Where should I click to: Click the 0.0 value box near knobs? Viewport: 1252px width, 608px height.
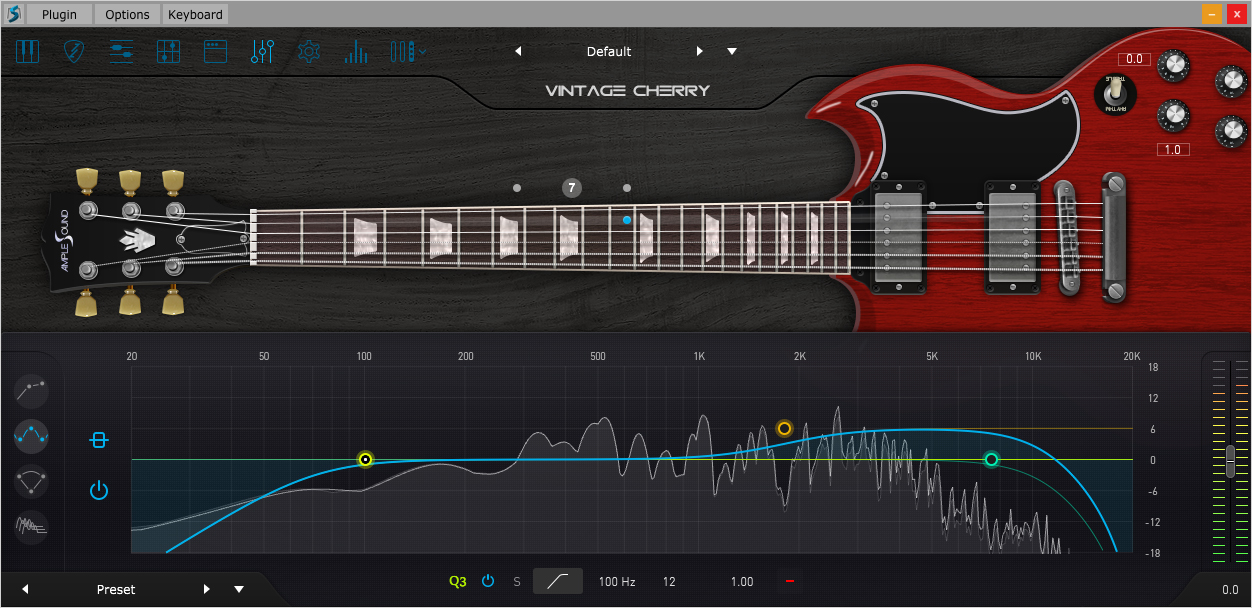(x=1135, y=59)
